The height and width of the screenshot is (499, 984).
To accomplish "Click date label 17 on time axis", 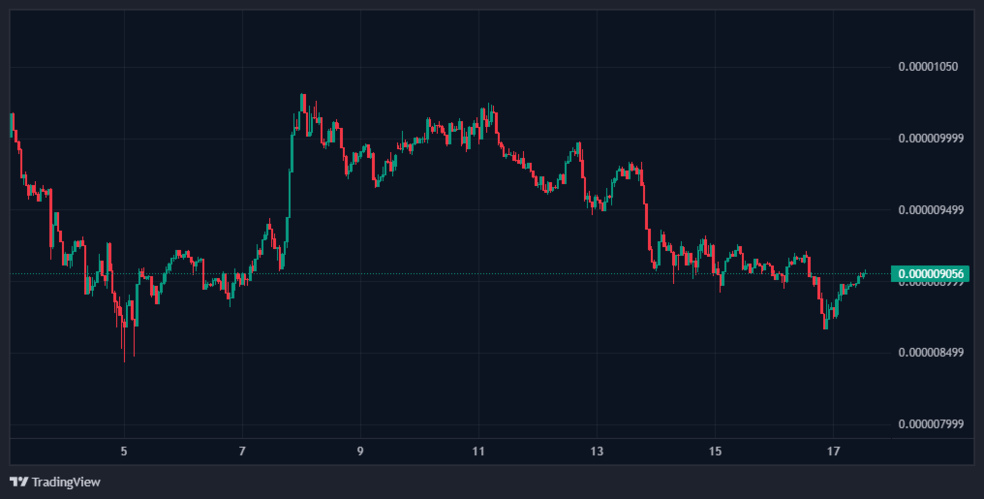I will pos(832,452).
